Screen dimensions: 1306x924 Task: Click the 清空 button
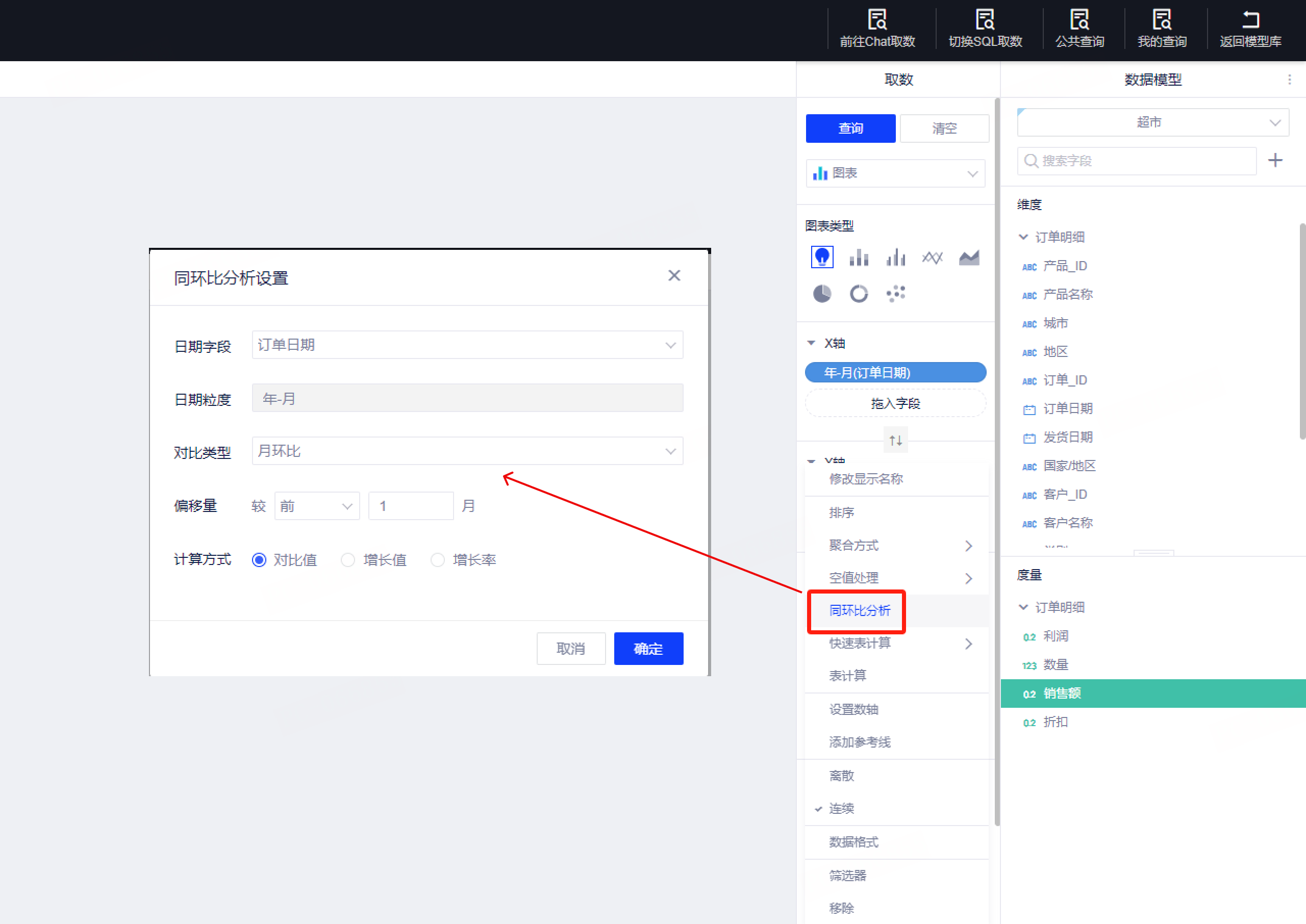[944, 129]
